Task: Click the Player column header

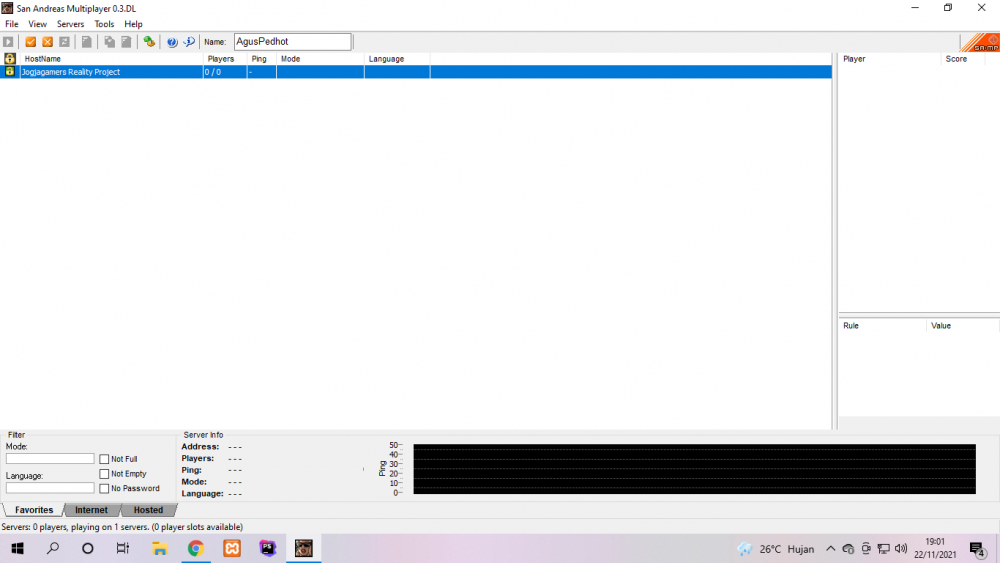Action: tap(890, 59)
